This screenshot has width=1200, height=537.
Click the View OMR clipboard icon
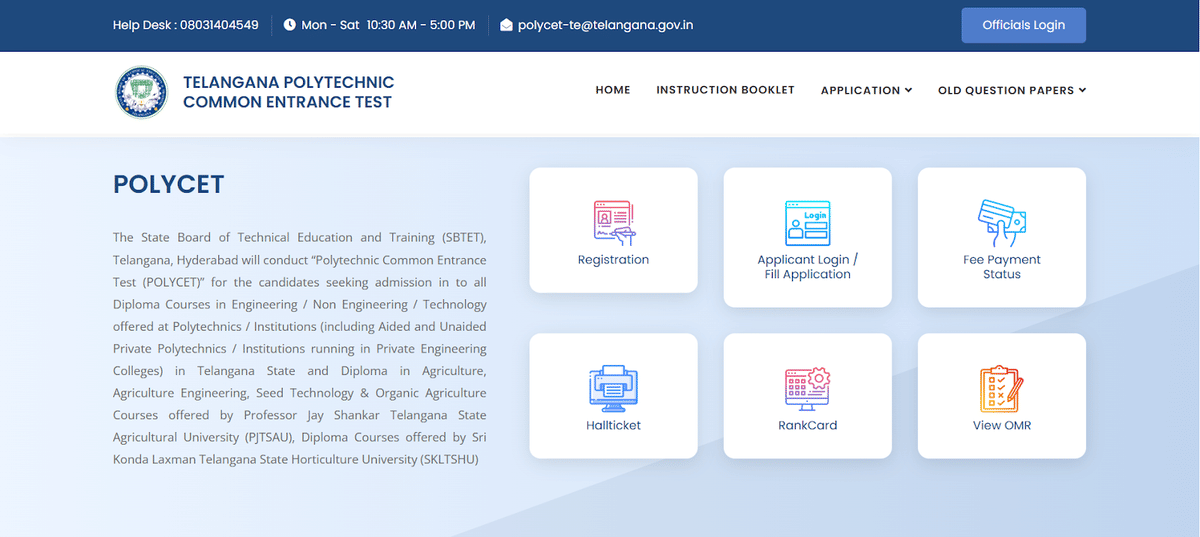tap(1001, 389)
